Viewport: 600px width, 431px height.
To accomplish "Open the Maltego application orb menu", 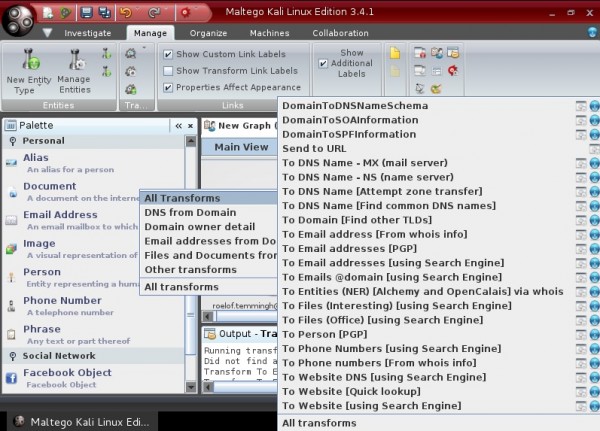I will 18,20.
